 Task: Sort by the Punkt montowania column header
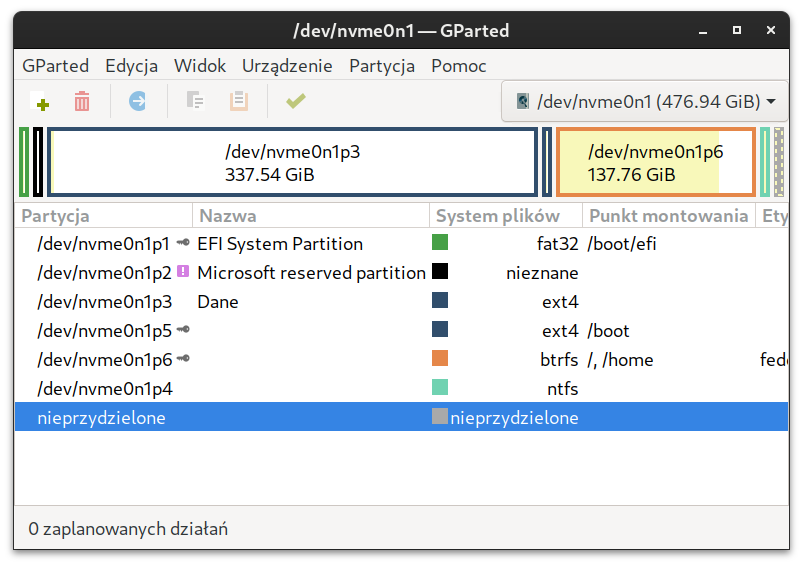click(667, 216)
